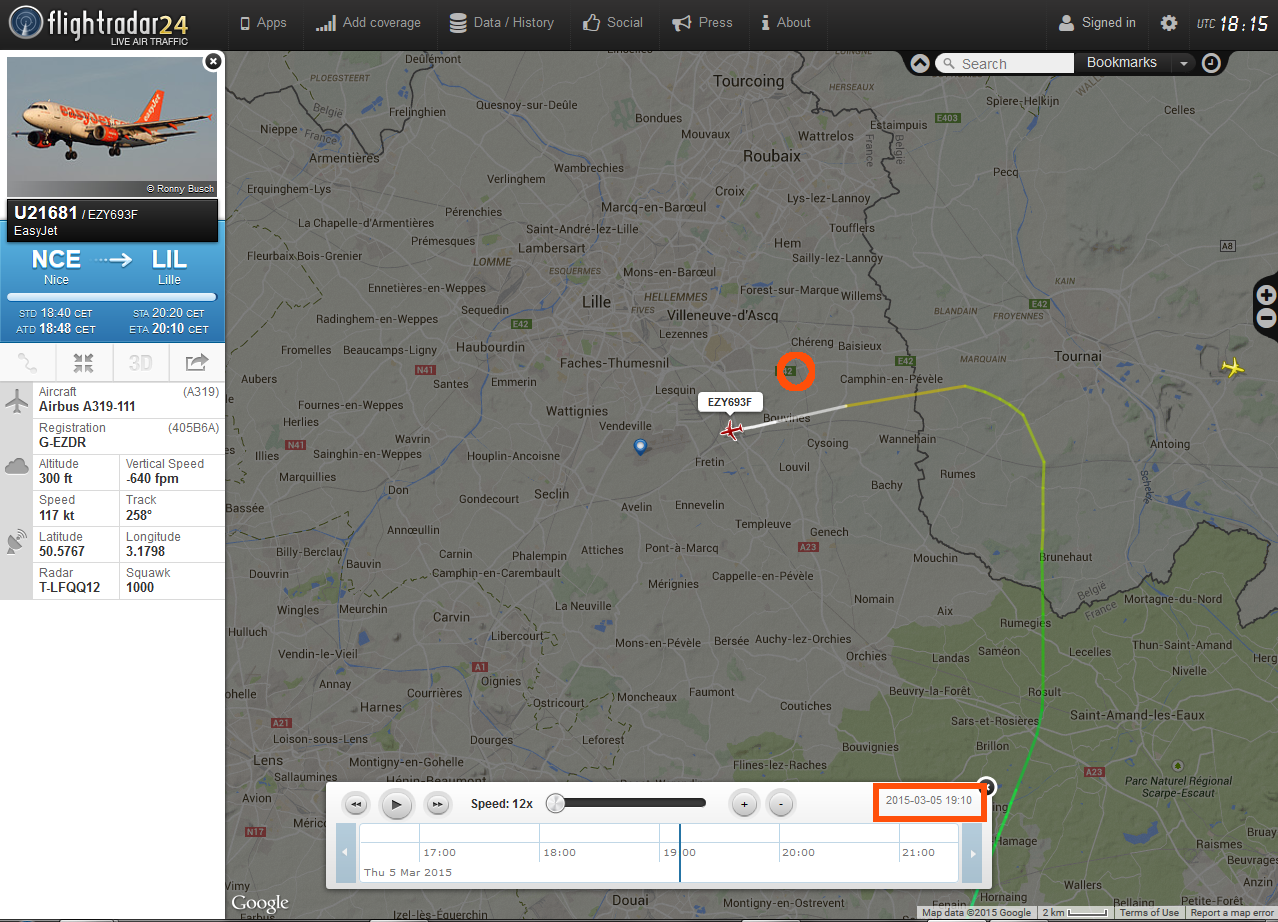Zoom out with map minus button

[x=1266, y=319]
